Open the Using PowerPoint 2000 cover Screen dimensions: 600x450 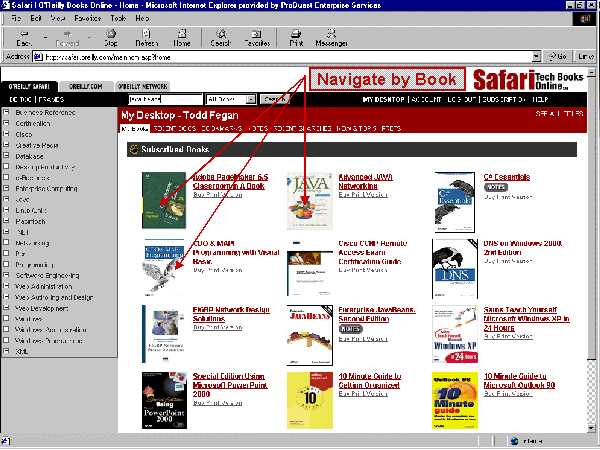(x=164, y=400)
